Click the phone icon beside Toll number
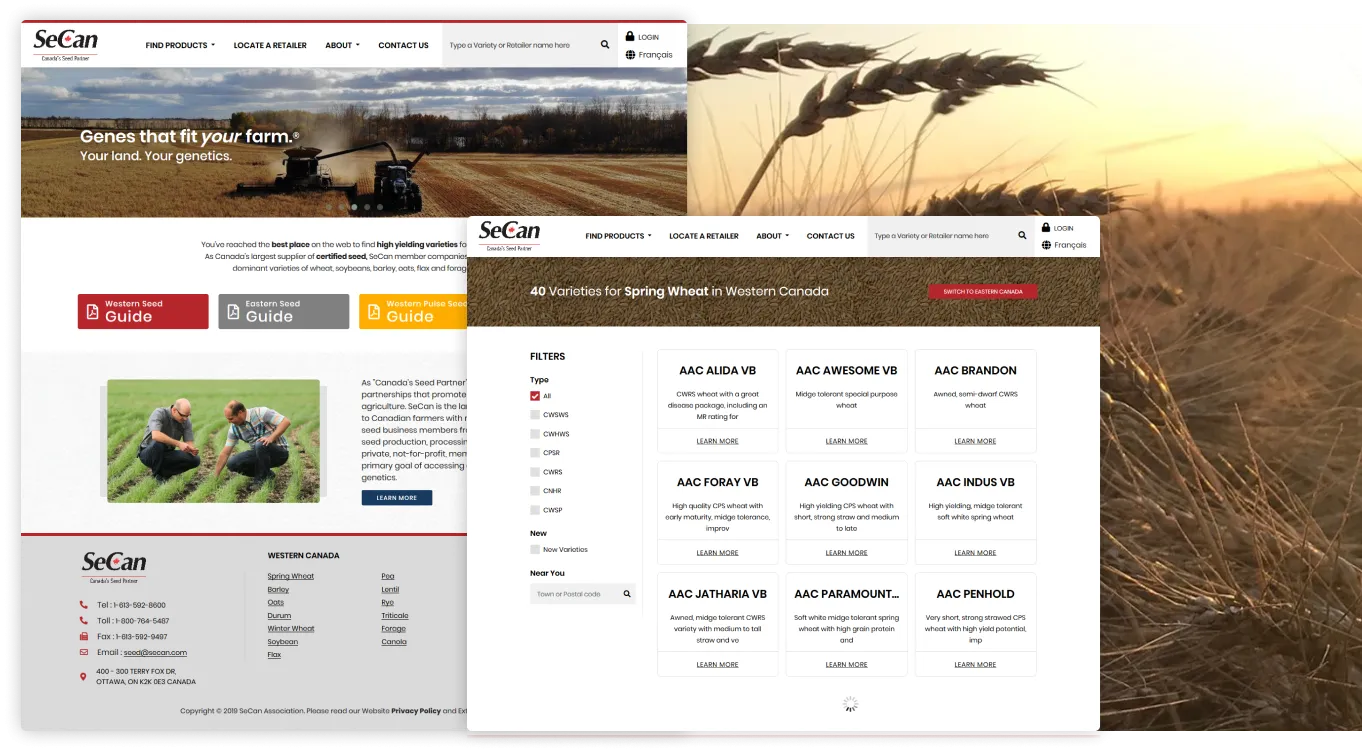Screen dimensions: 1362x752 83,621
